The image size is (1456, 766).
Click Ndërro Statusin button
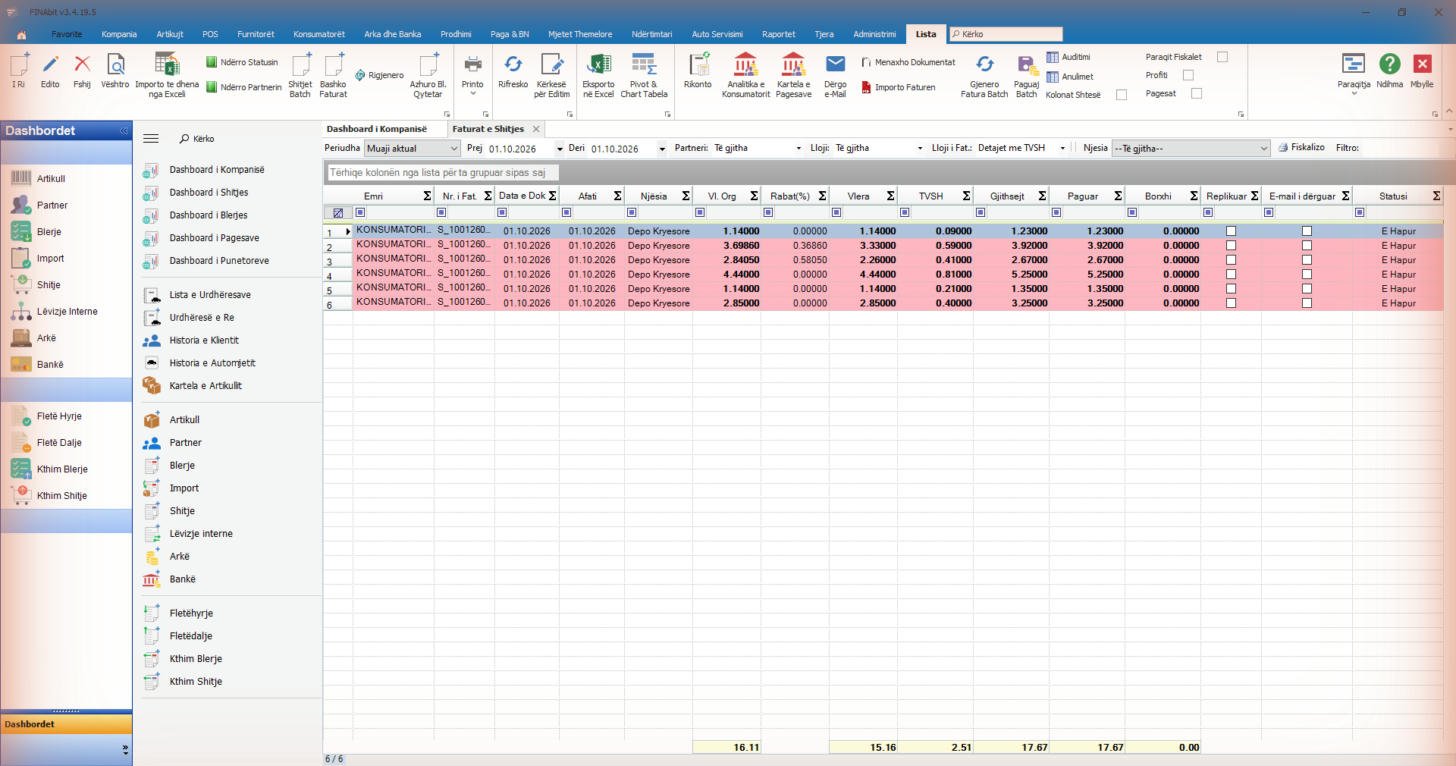[x=242, y=62]
